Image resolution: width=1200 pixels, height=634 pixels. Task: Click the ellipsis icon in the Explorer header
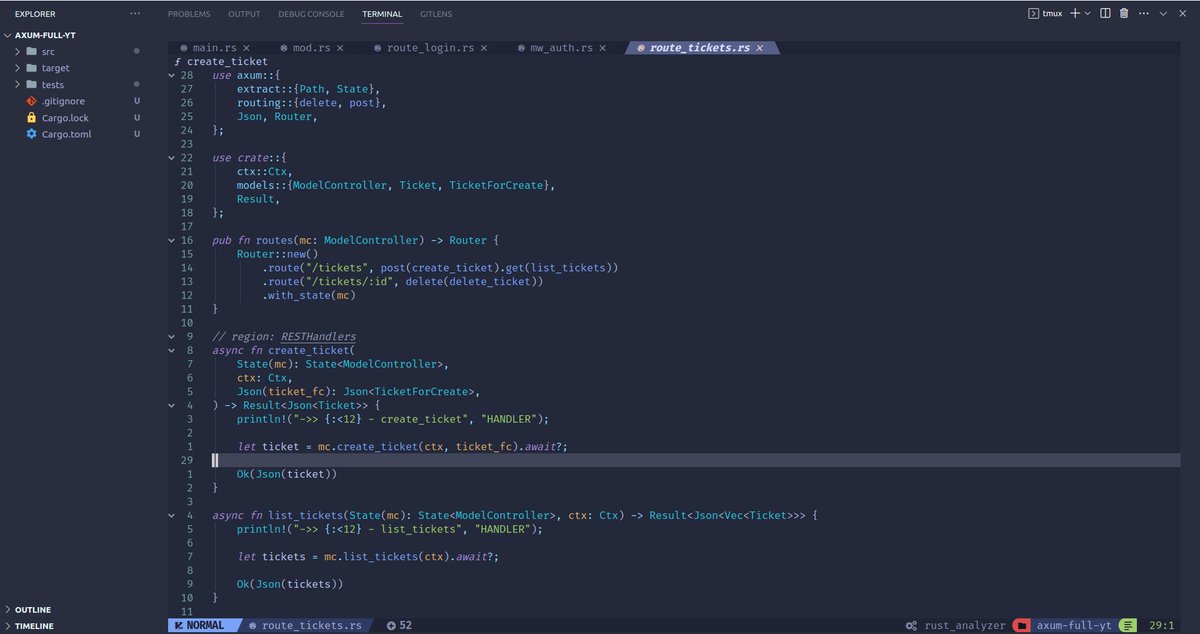coord(135,13)
